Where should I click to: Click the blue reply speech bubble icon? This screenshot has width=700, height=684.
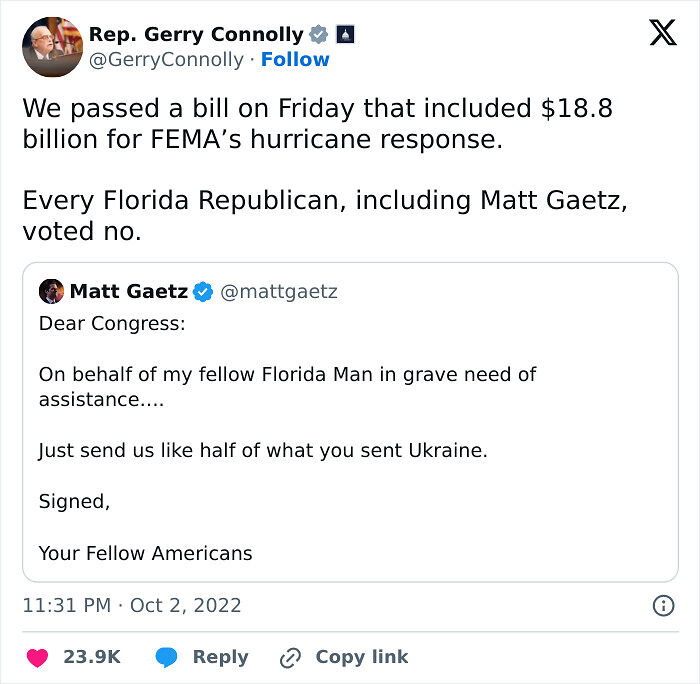click(166, 657)
